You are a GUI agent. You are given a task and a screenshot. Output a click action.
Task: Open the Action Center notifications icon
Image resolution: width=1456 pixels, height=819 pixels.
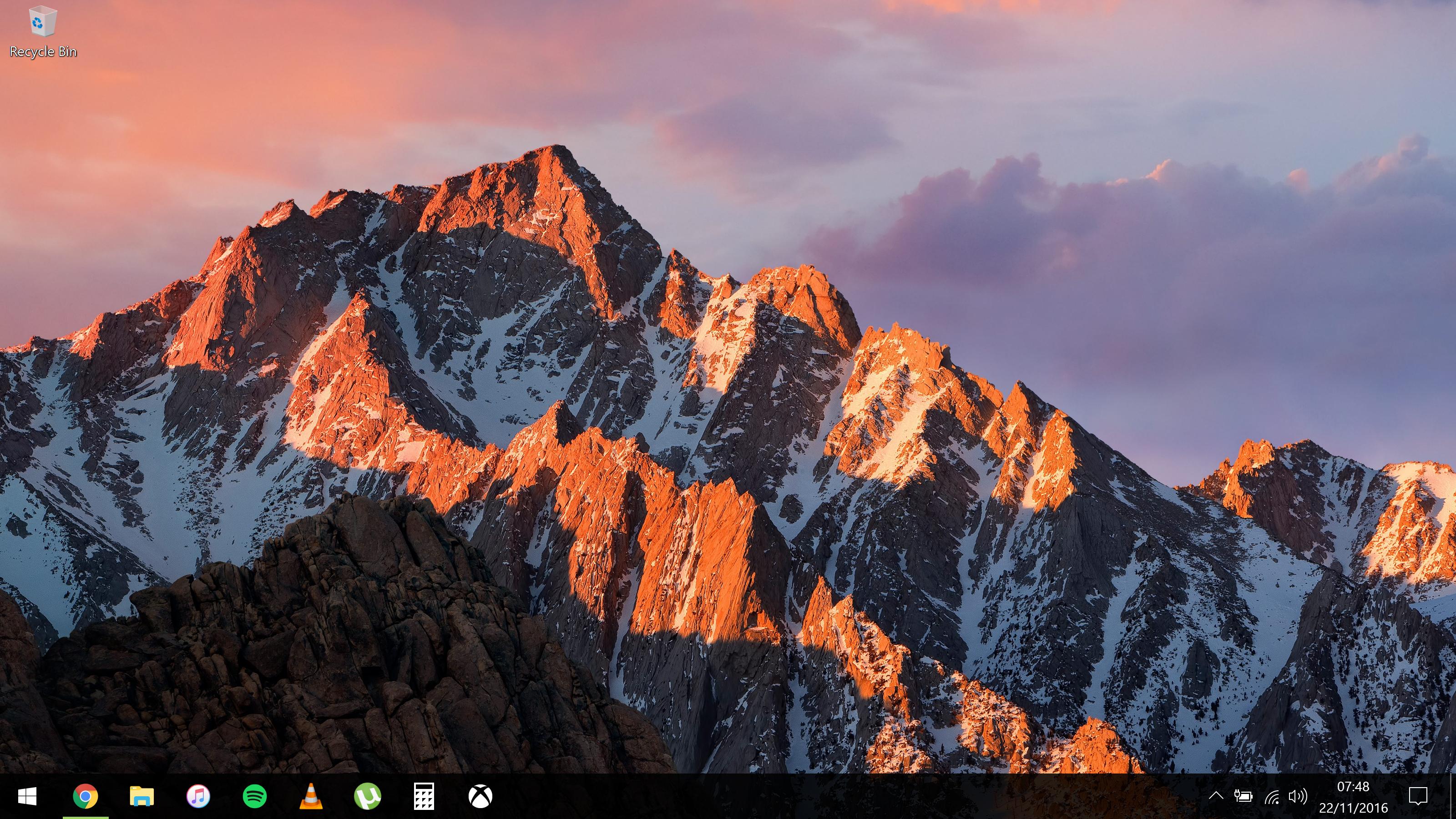point(1418,796)
